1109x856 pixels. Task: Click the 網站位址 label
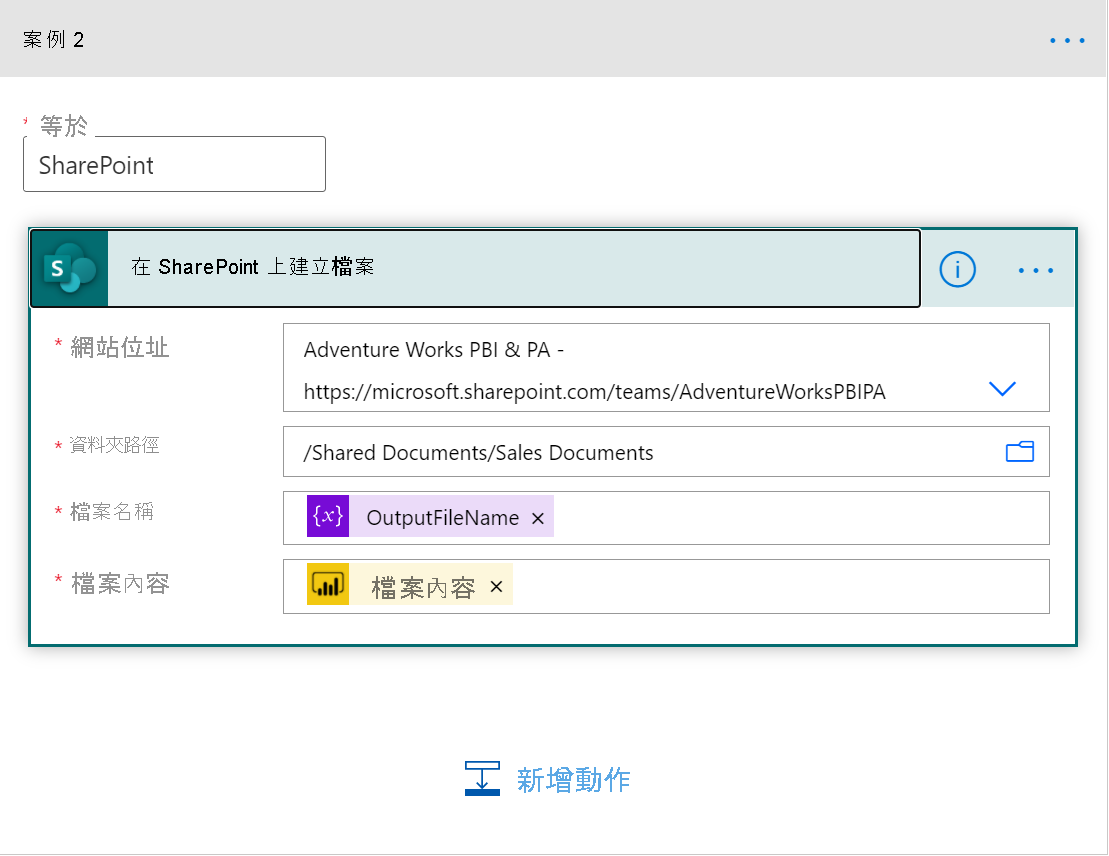[x=120, y=347]
